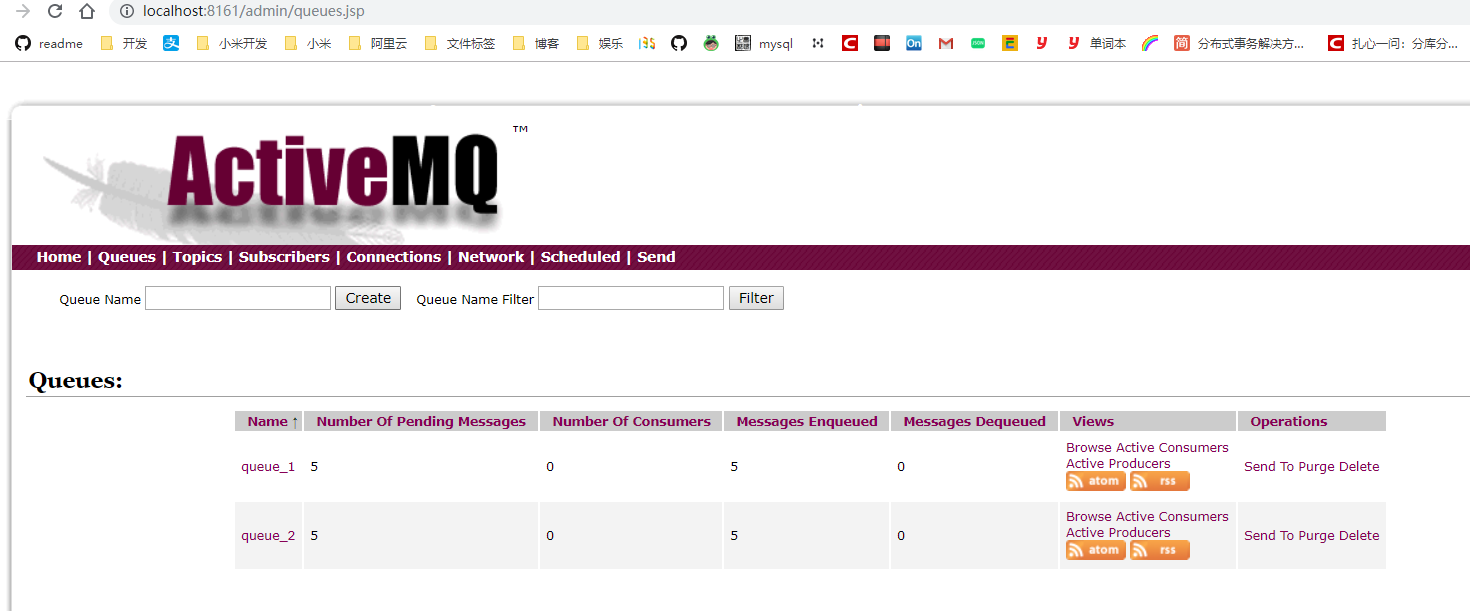The image size is (1470, 611).
Task: Delete queue_1
Action: (1359, 467)
